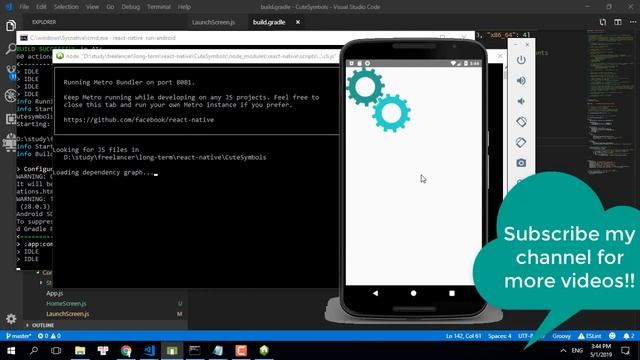Click the feedback smiley icon
Image resolution: width=640 pixels, height=360 pixels.
[x=612, y=336]
